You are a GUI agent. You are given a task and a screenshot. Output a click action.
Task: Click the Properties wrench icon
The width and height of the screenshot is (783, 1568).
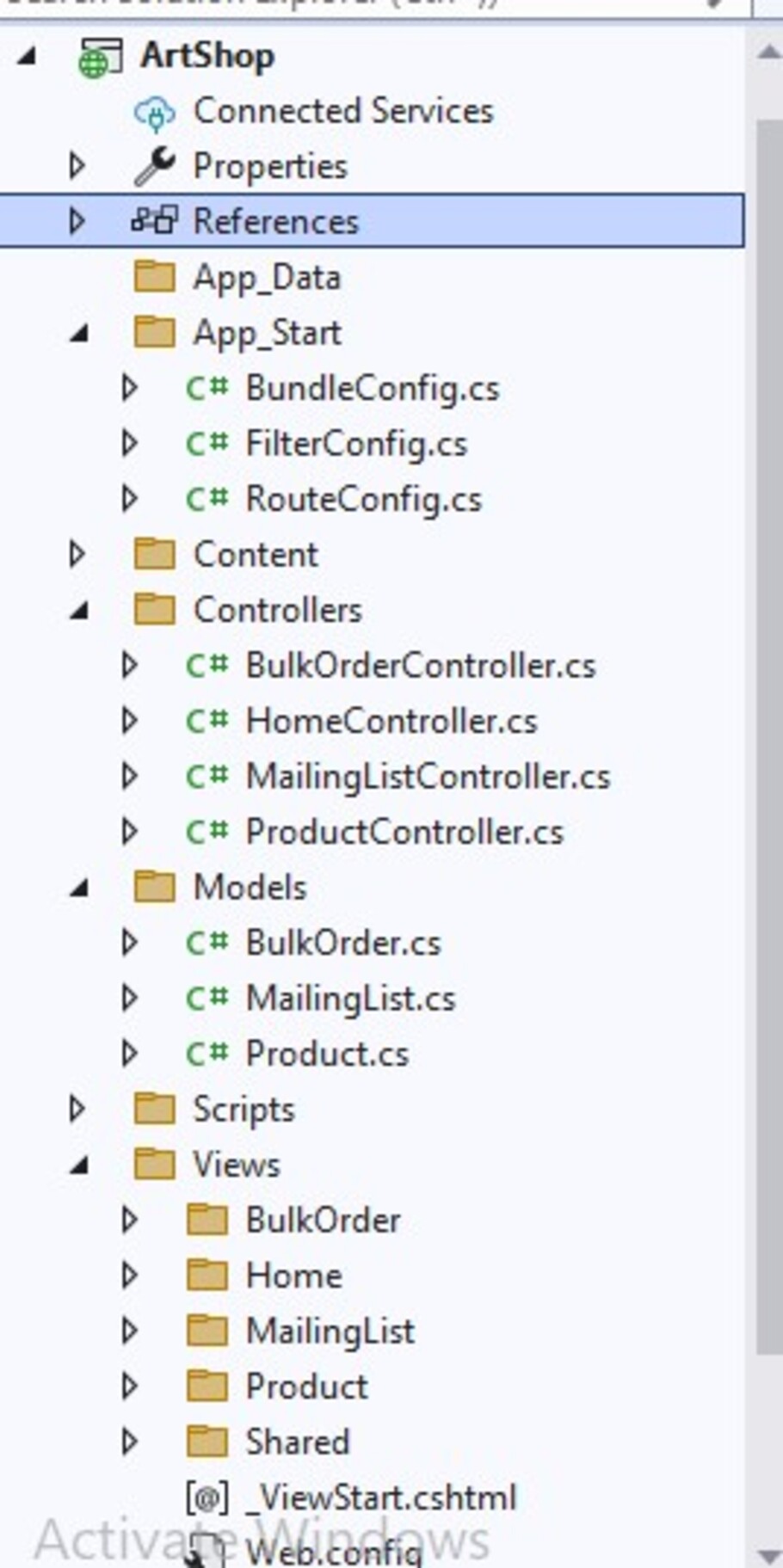coord(153,166)
